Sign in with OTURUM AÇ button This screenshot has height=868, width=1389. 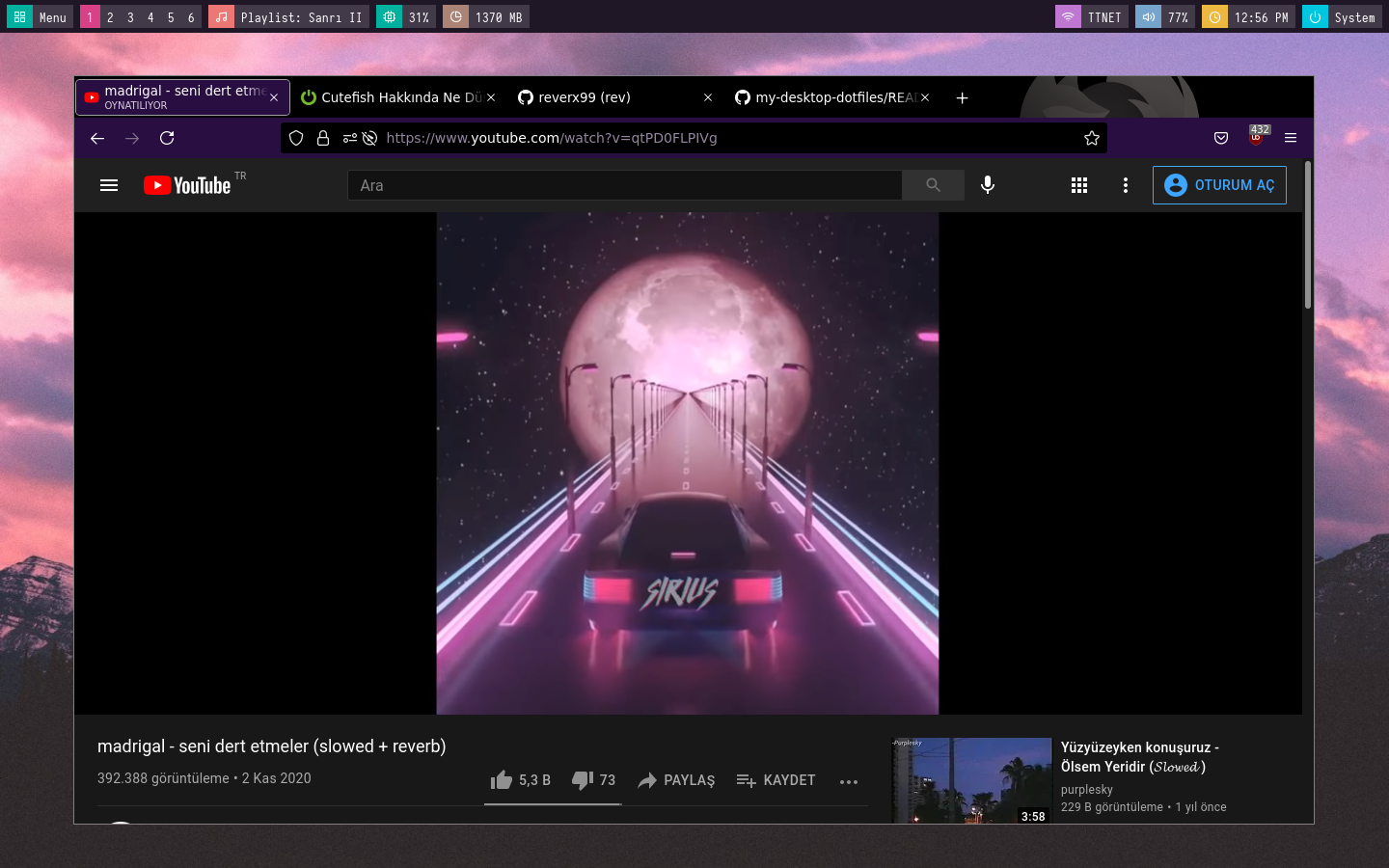coord(1219,185)
